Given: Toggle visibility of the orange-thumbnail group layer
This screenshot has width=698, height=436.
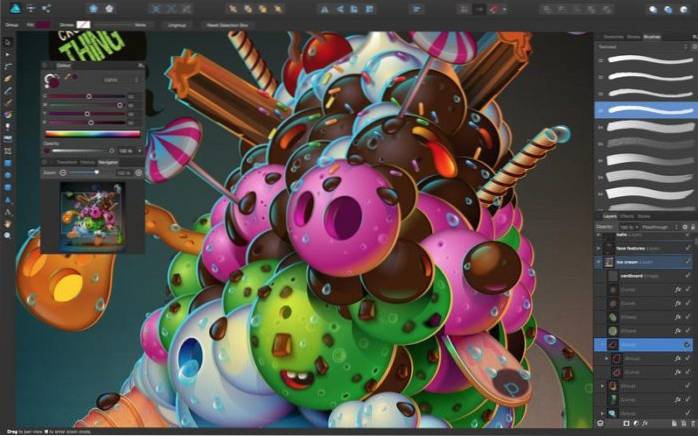Looking at the screenshot, I should click(688, 386).
